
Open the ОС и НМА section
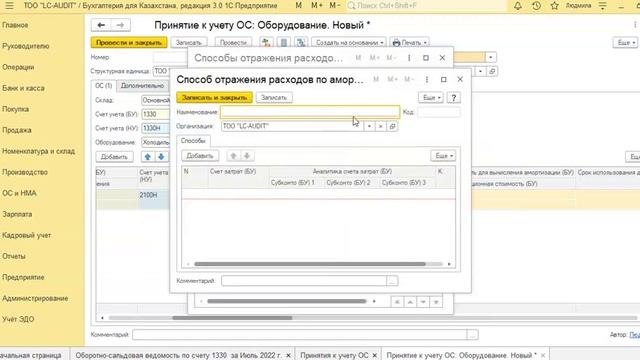19,193
